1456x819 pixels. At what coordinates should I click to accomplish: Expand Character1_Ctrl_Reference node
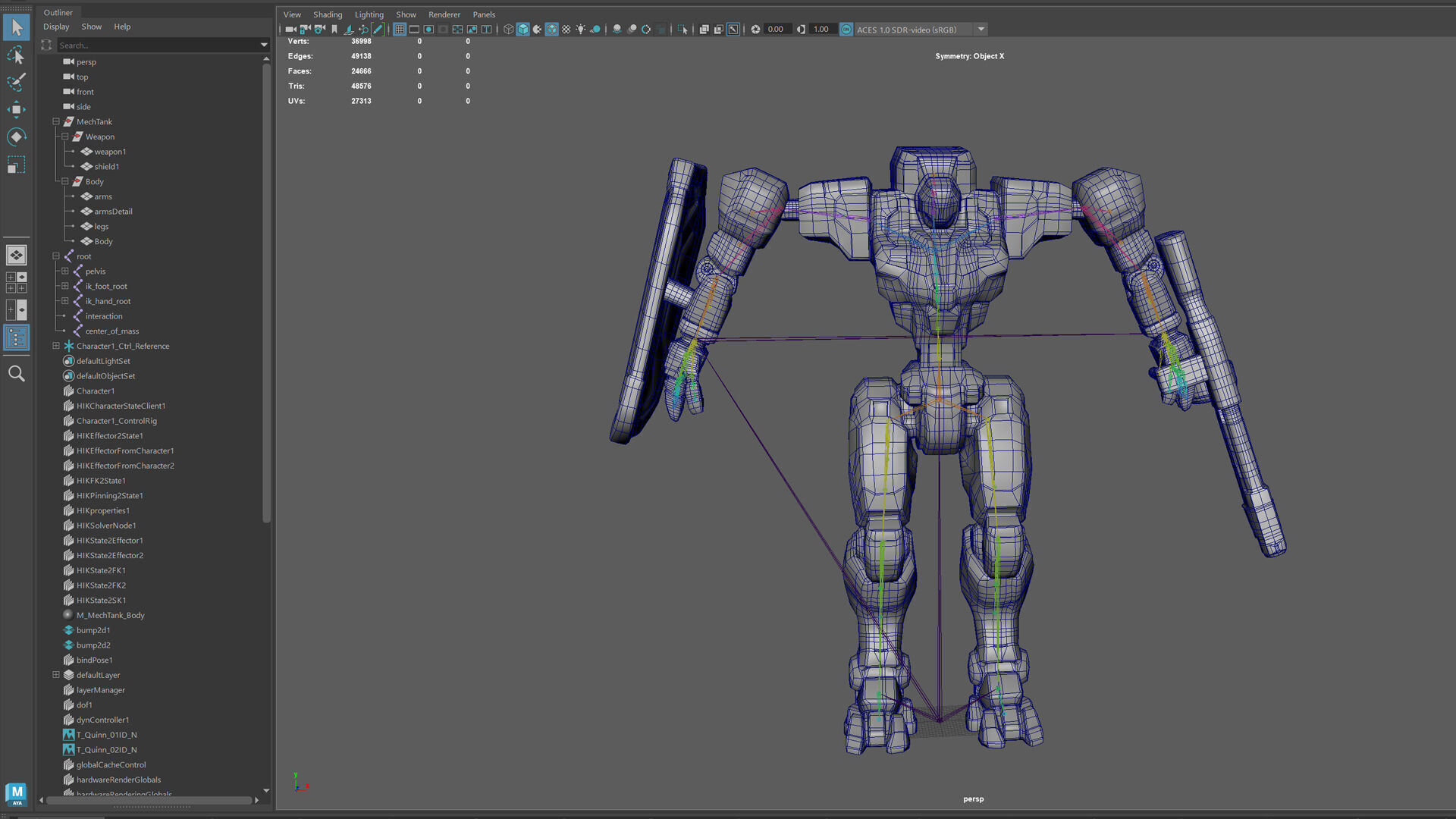click(x=55, y=346)
